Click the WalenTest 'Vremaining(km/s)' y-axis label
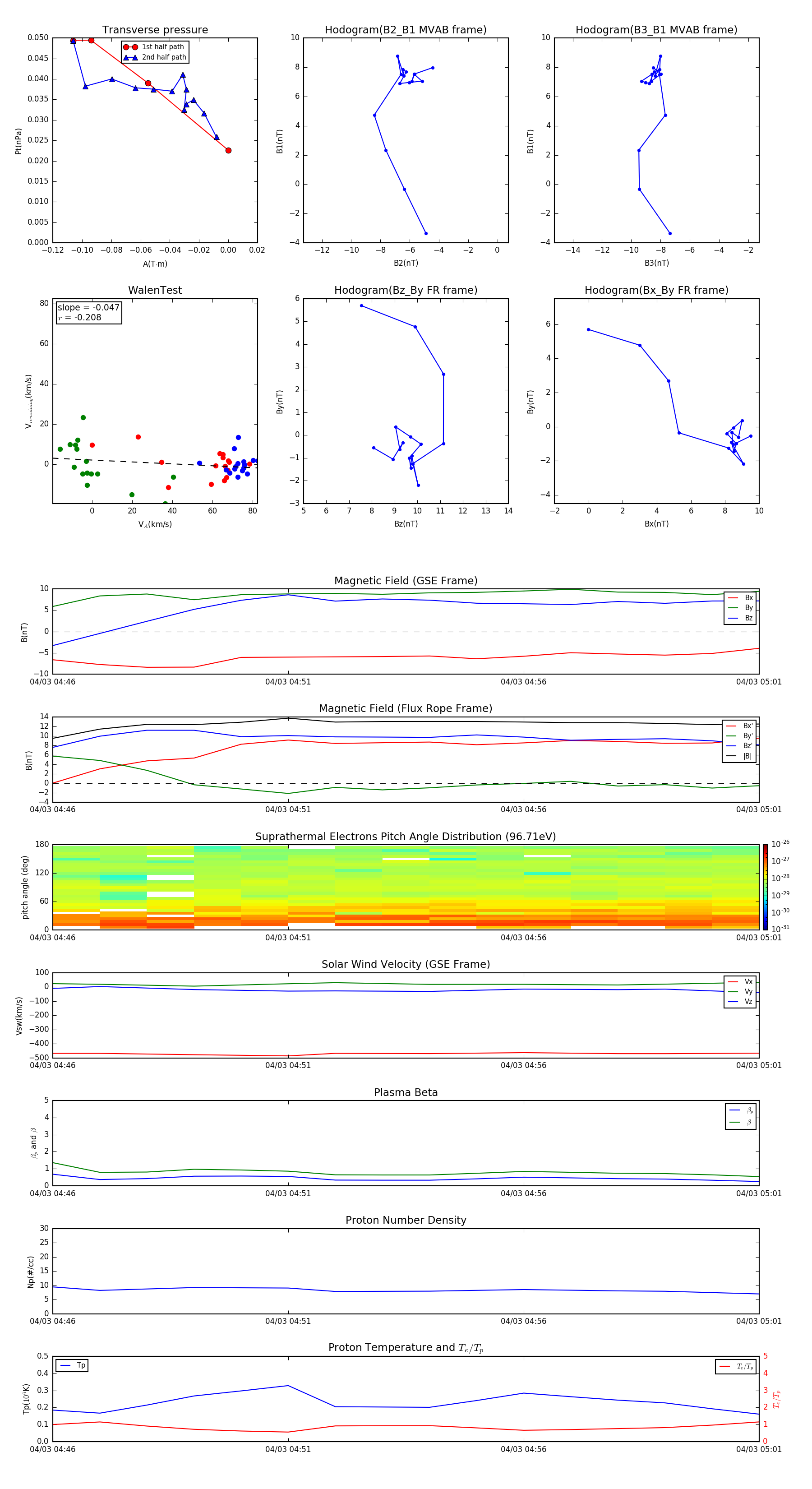The image size is (812, 1489). (x=28, y=401)
